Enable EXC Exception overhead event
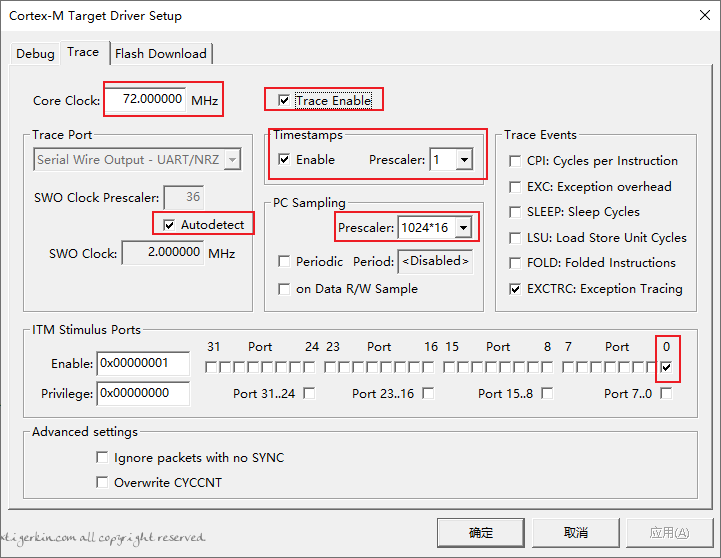 [515, 187]
